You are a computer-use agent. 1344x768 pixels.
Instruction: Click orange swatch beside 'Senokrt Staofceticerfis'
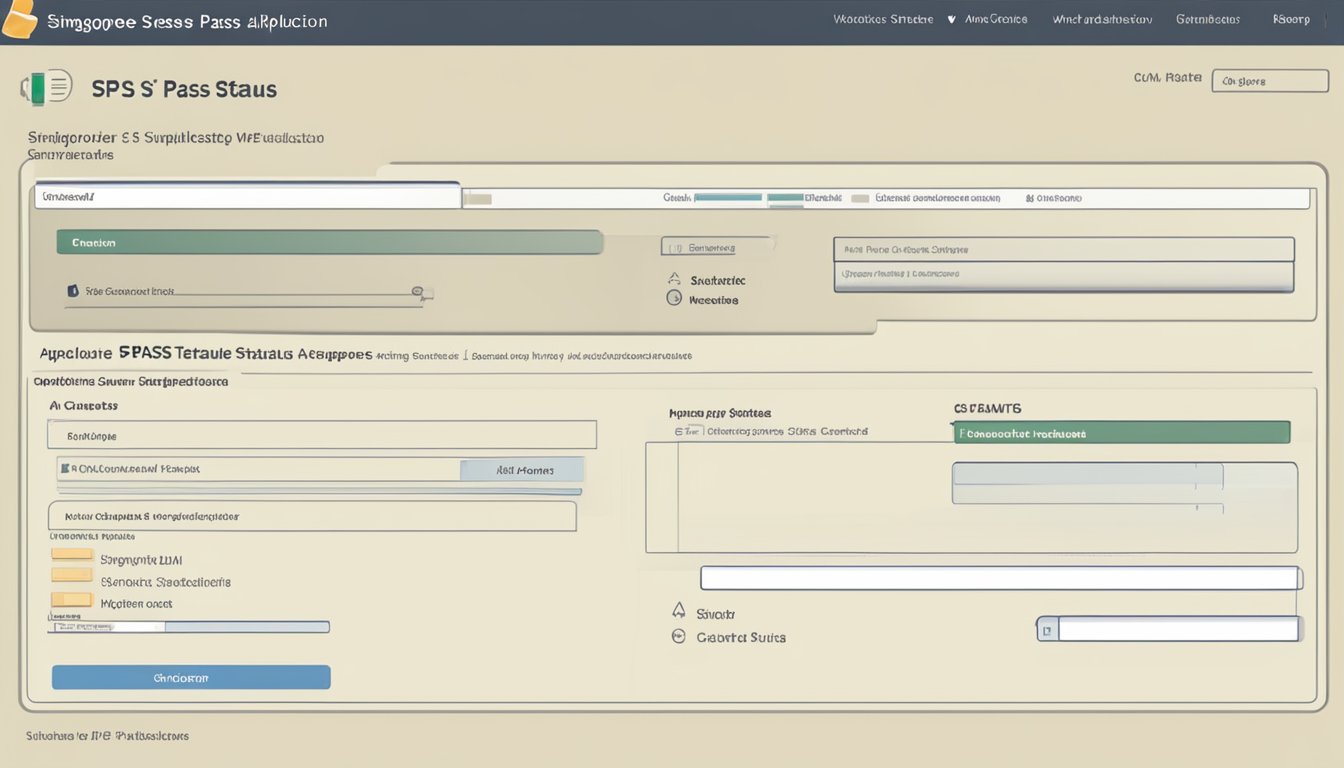tap(72, 575)
